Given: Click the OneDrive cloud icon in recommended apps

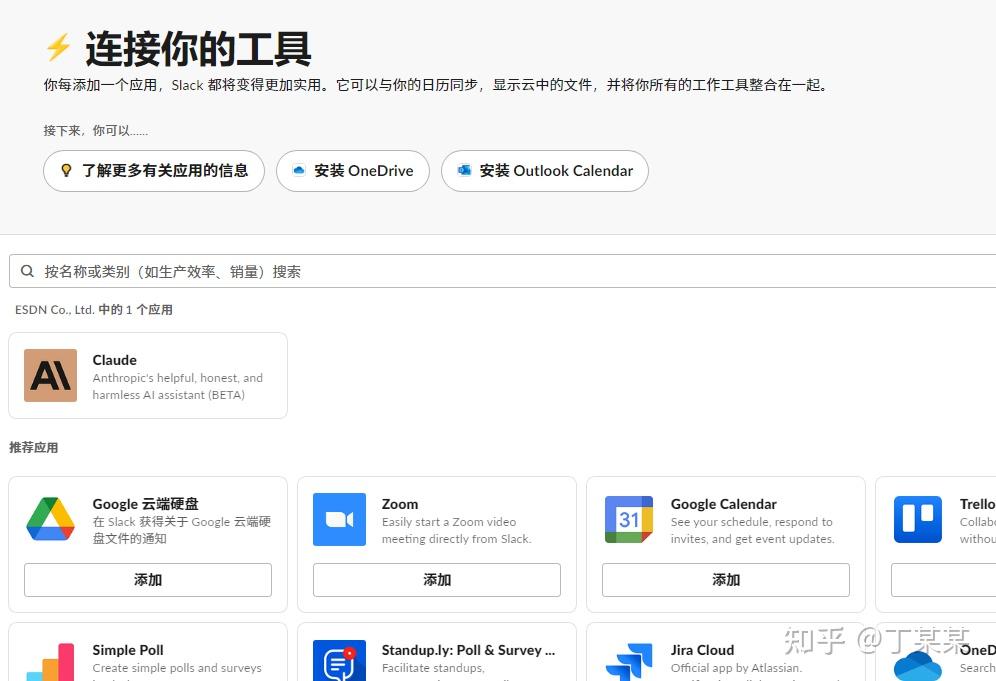Looking at the screenshot, I should 917,665.
